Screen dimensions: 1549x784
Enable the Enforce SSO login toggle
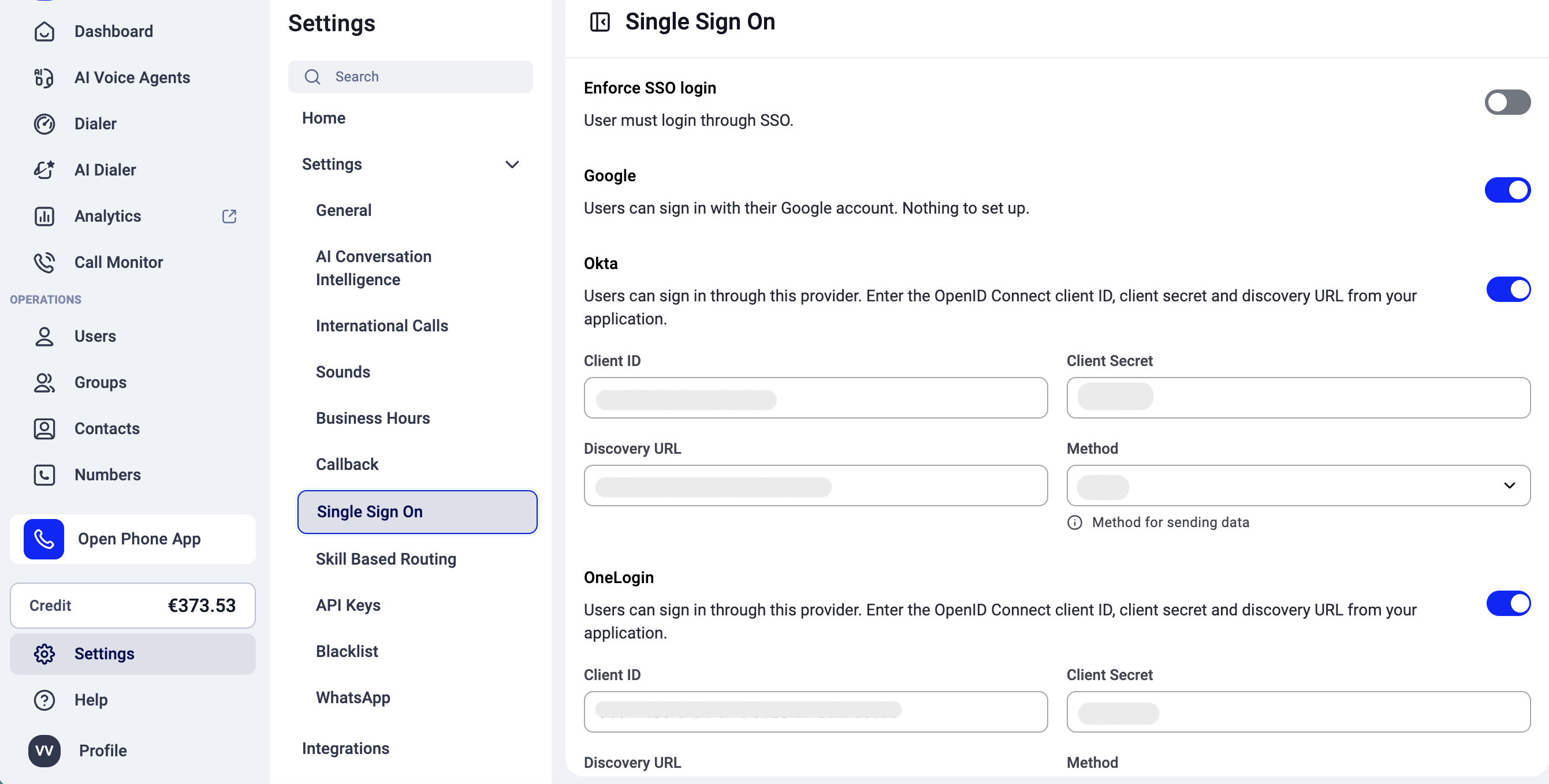click(1507, 102)
